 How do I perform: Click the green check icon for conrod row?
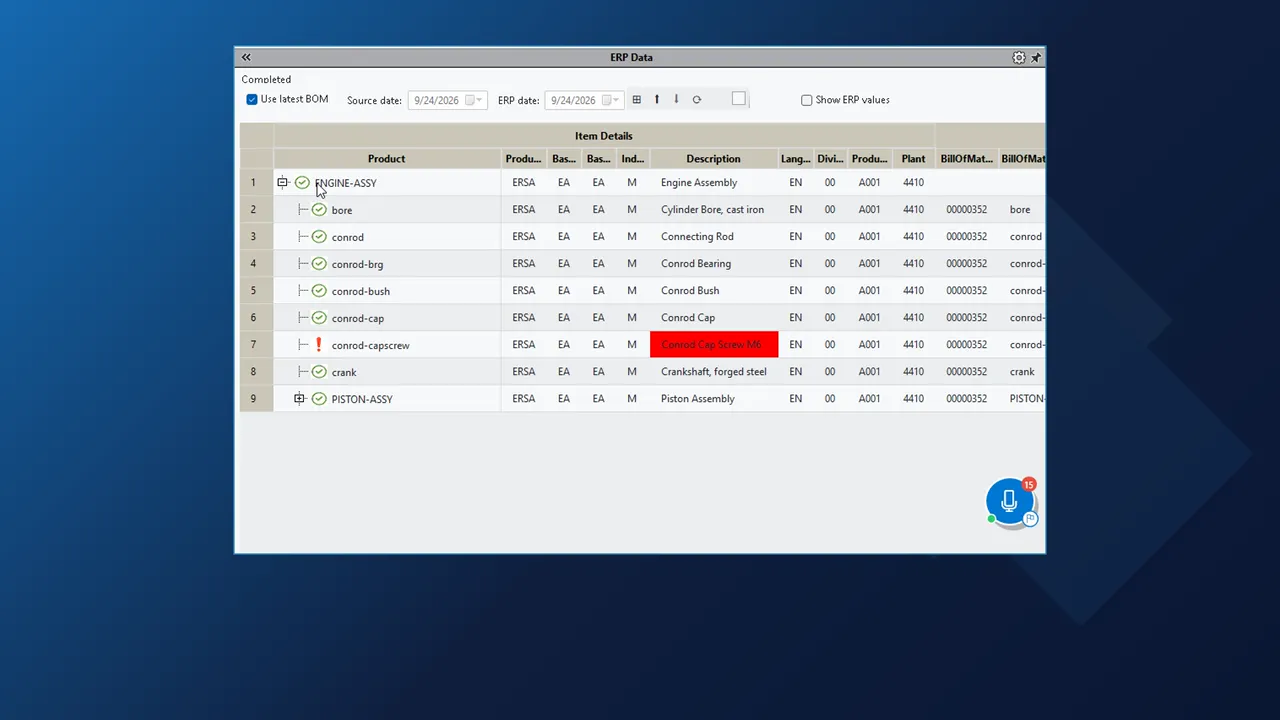[x=319, y=237]
